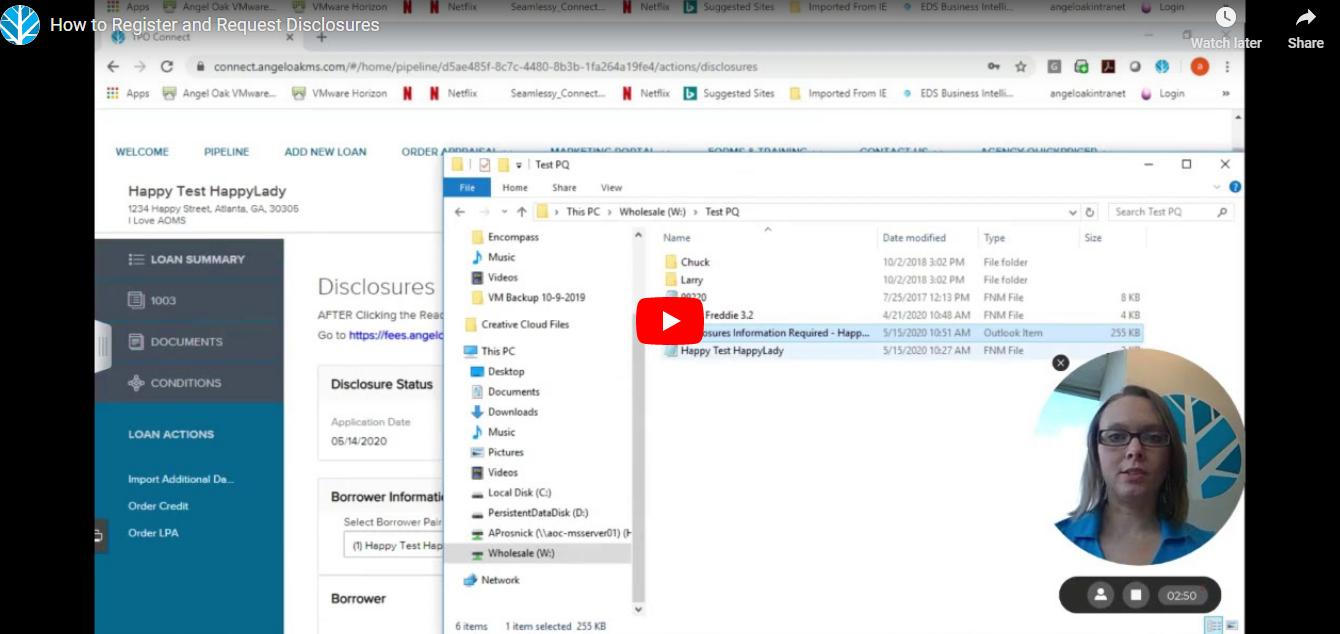1340x634 pixels.
Task: Open the Chrome three-dot menu
Action: pyautogui.click(x=1227, y=66)
